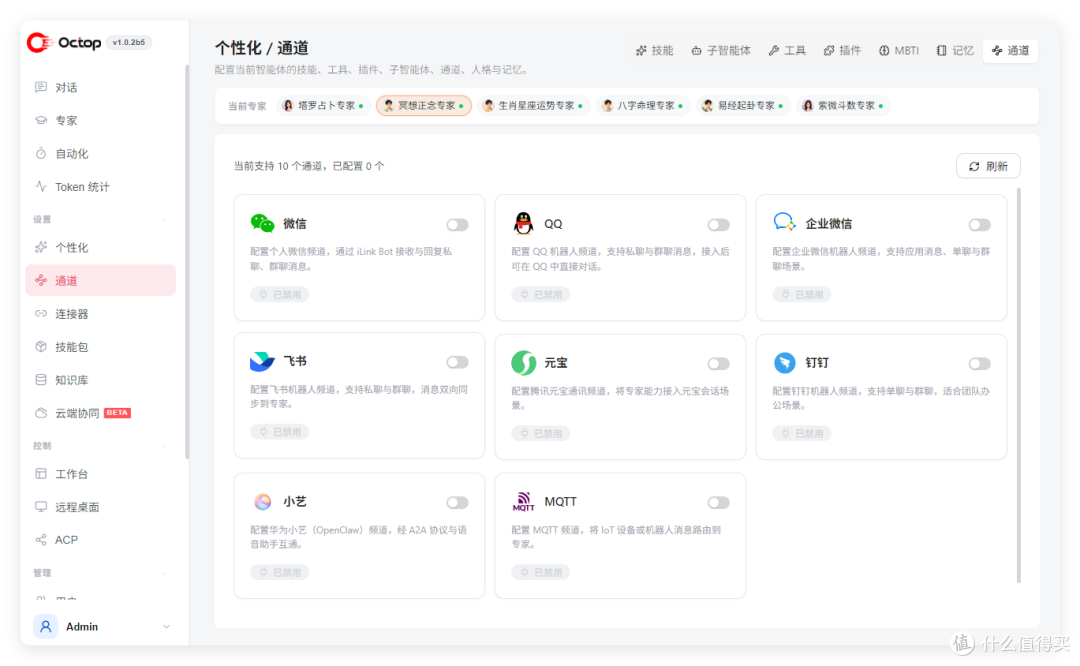Click the 微信 green chat icon
1080x666 pixels.
click(x=262, y=223)
